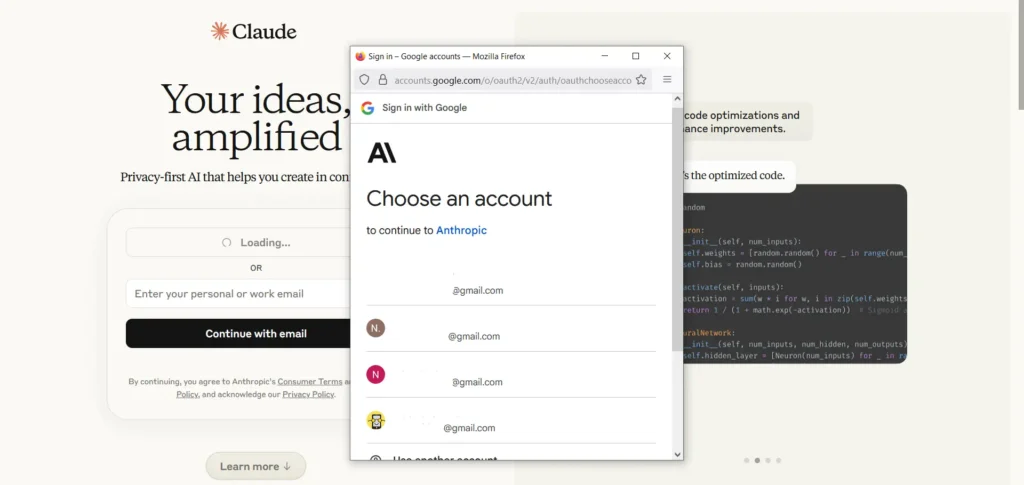The height and width of the screenshot is (485, 1024).
Task: Open the Privacy Policy link
Action: tap(308, 394)
